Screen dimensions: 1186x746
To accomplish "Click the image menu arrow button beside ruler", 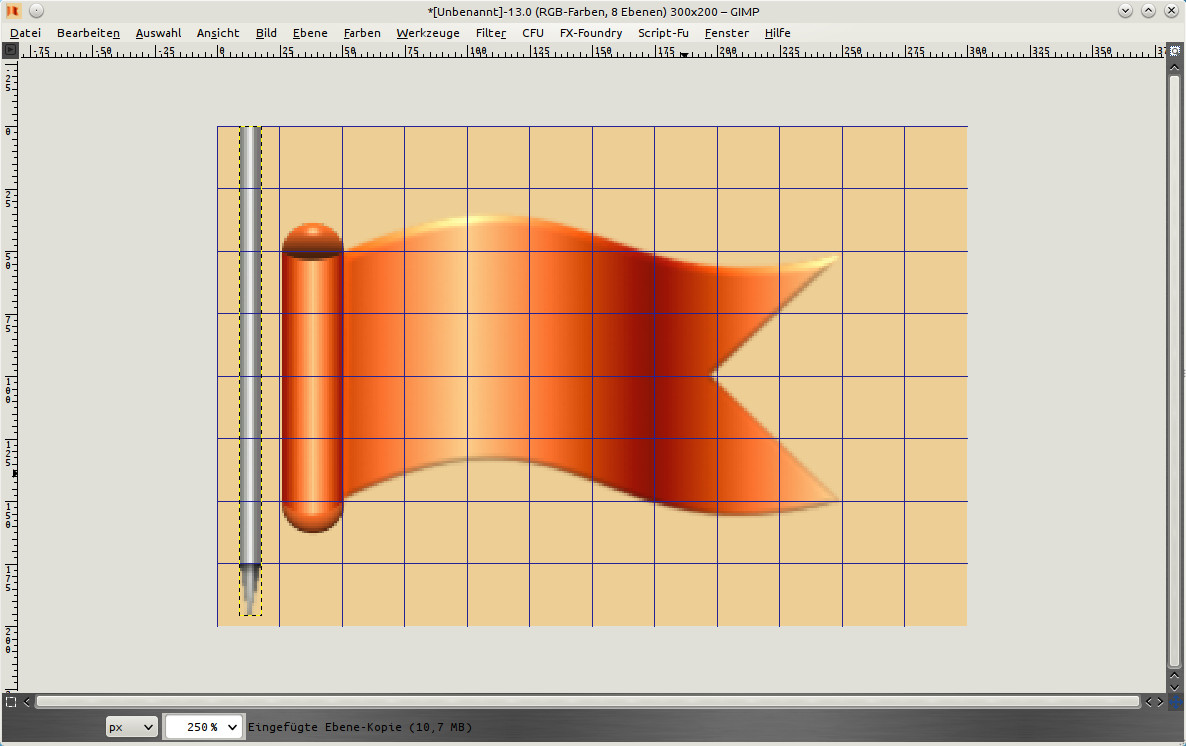I will point(11,50).
